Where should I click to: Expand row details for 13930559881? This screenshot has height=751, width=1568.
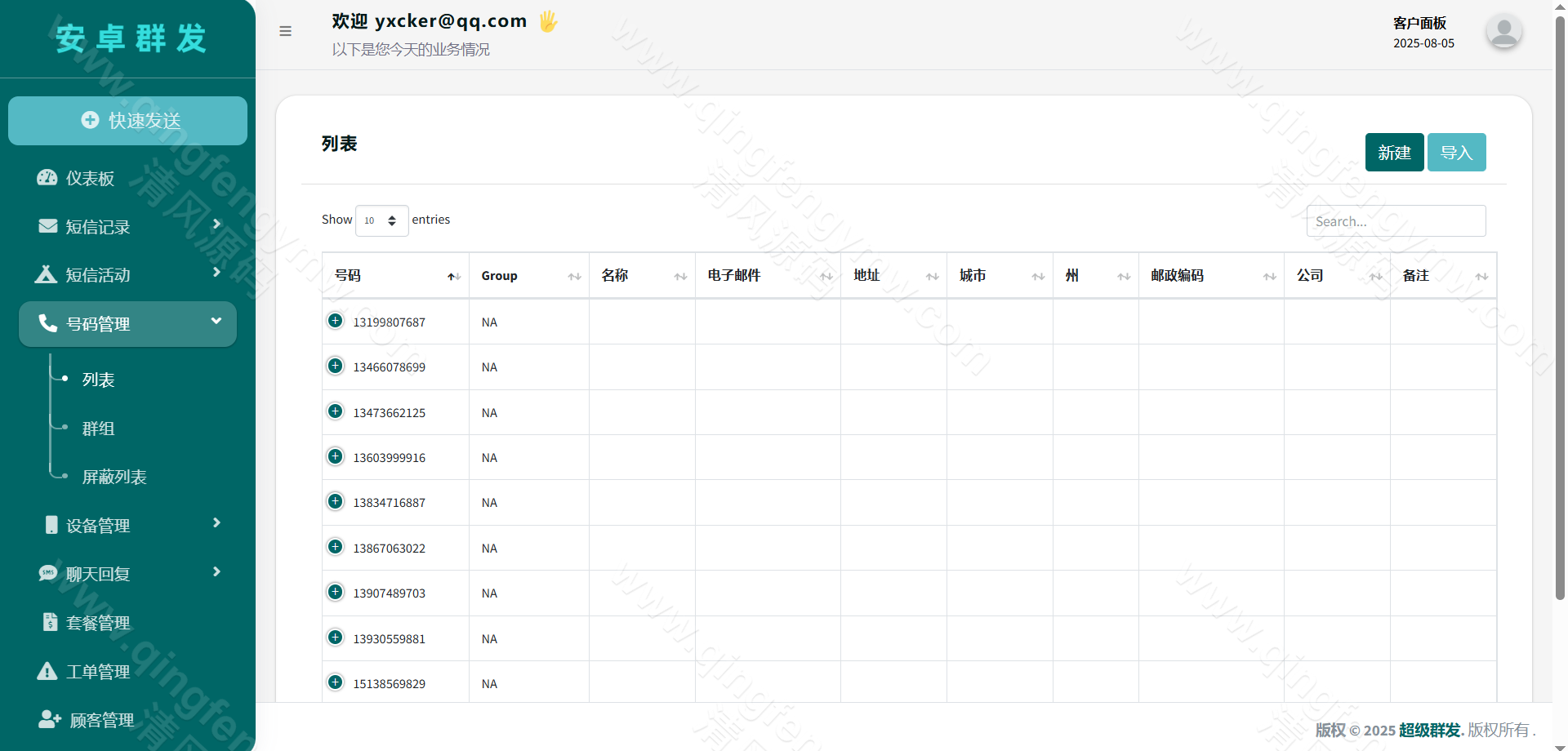click(335, 638)
